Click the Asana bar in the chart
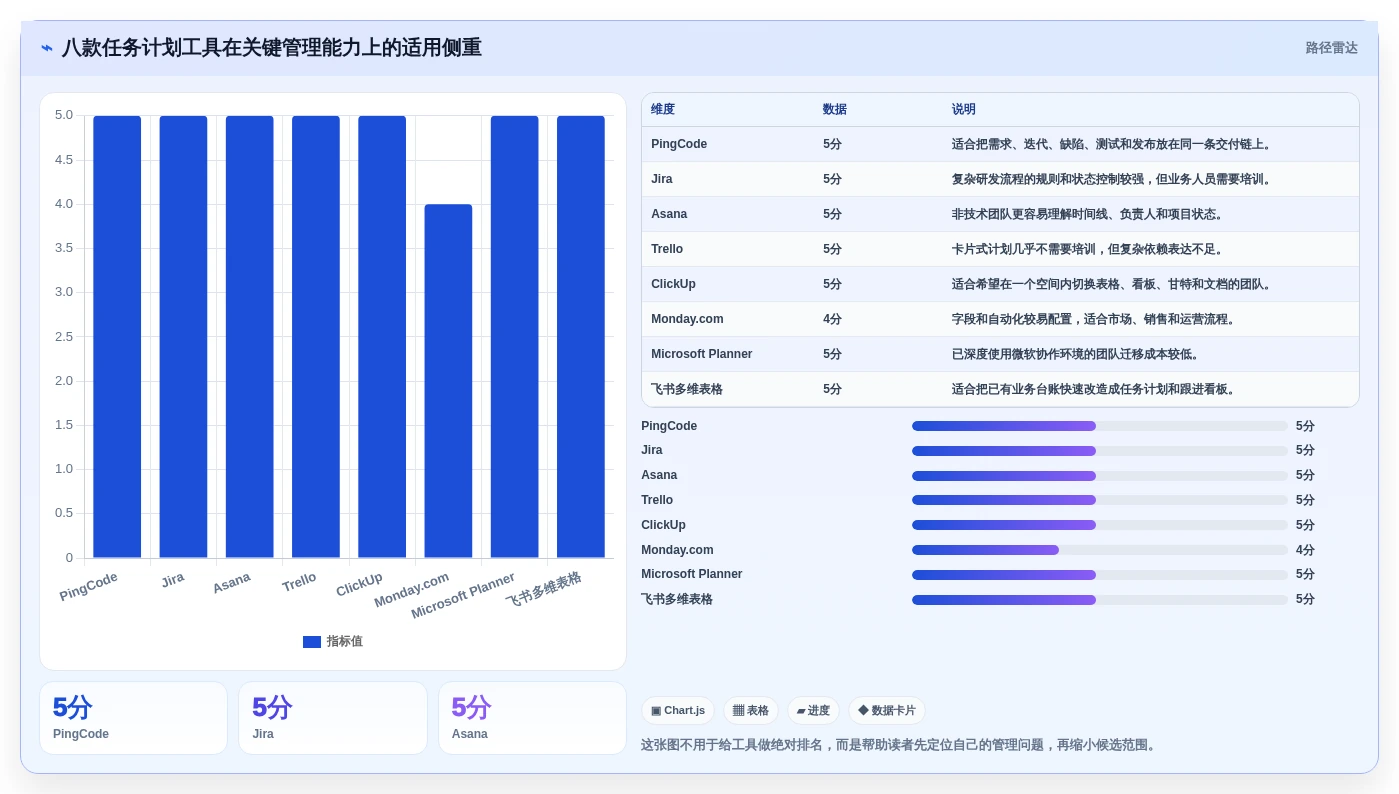The height and width of the screenshot is (794, 1399). click(250, 337)
